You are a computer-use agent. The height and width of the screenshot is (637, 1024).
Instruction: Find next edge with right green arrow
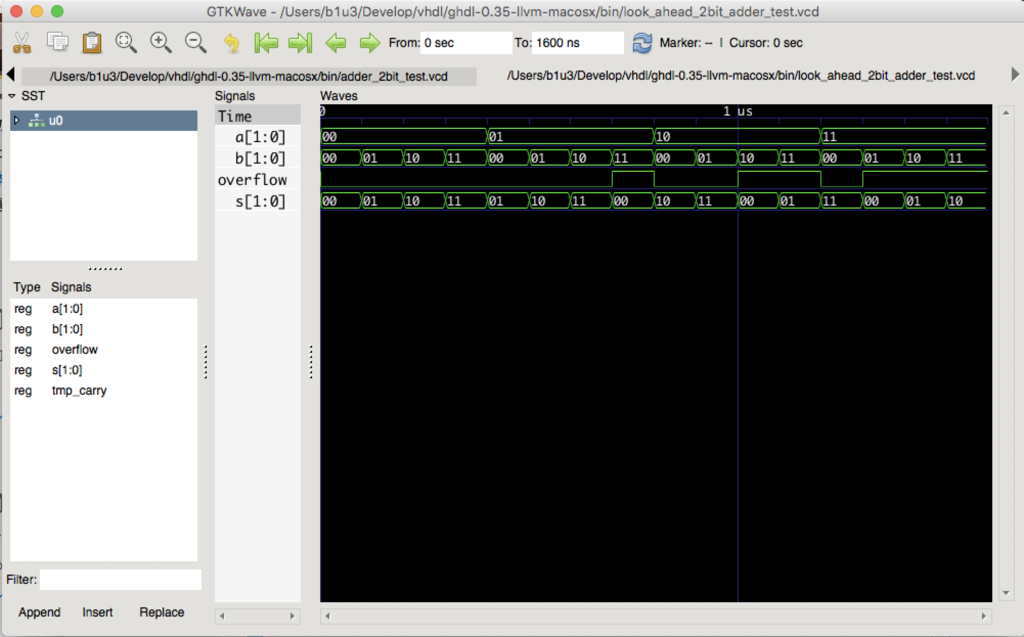[370, 43]
